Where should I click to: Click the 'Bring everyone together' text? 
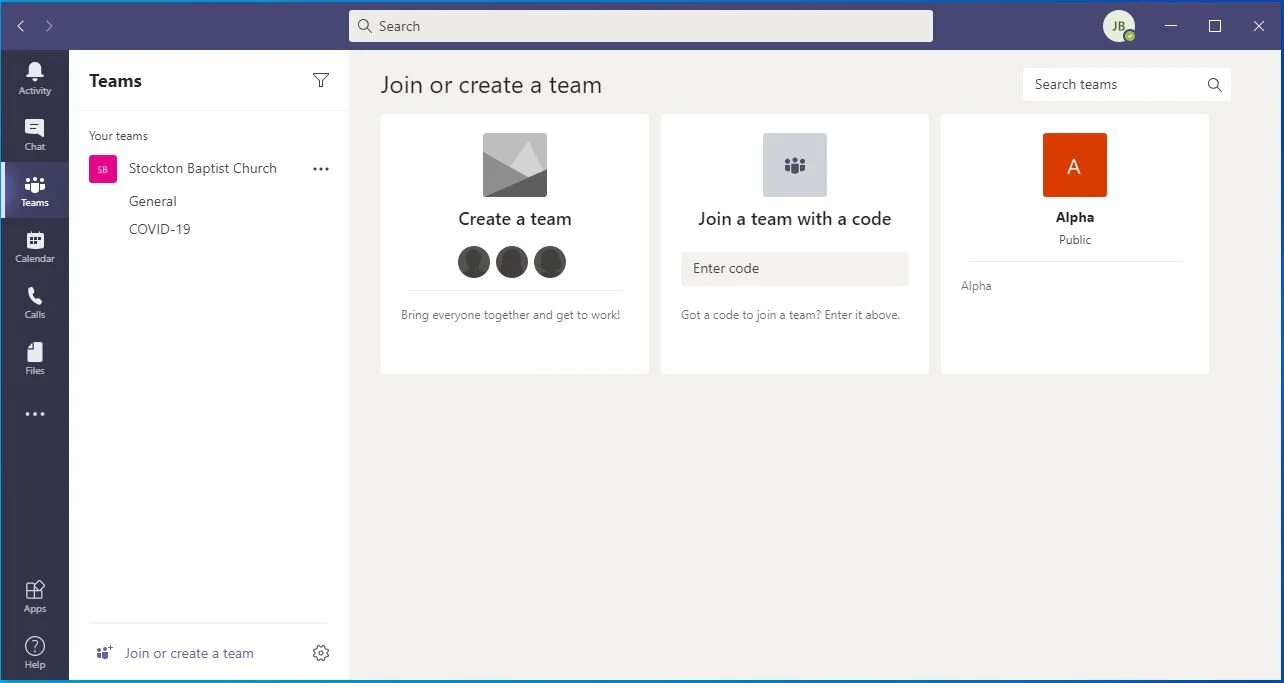(x=511, y=315)
